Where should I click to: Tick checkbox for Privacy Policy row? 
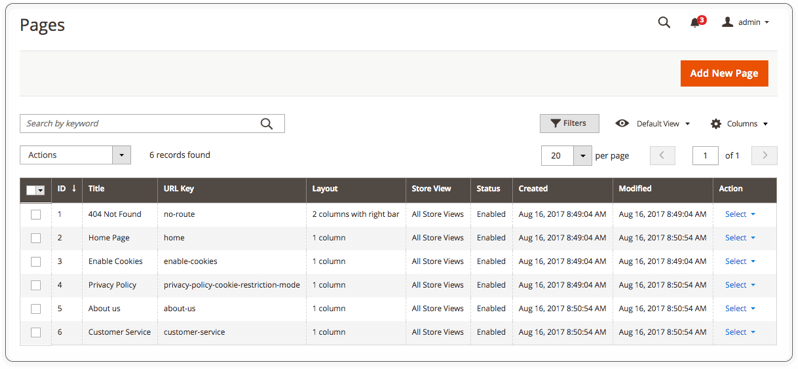pyautogui.click(x=36, y=286)
